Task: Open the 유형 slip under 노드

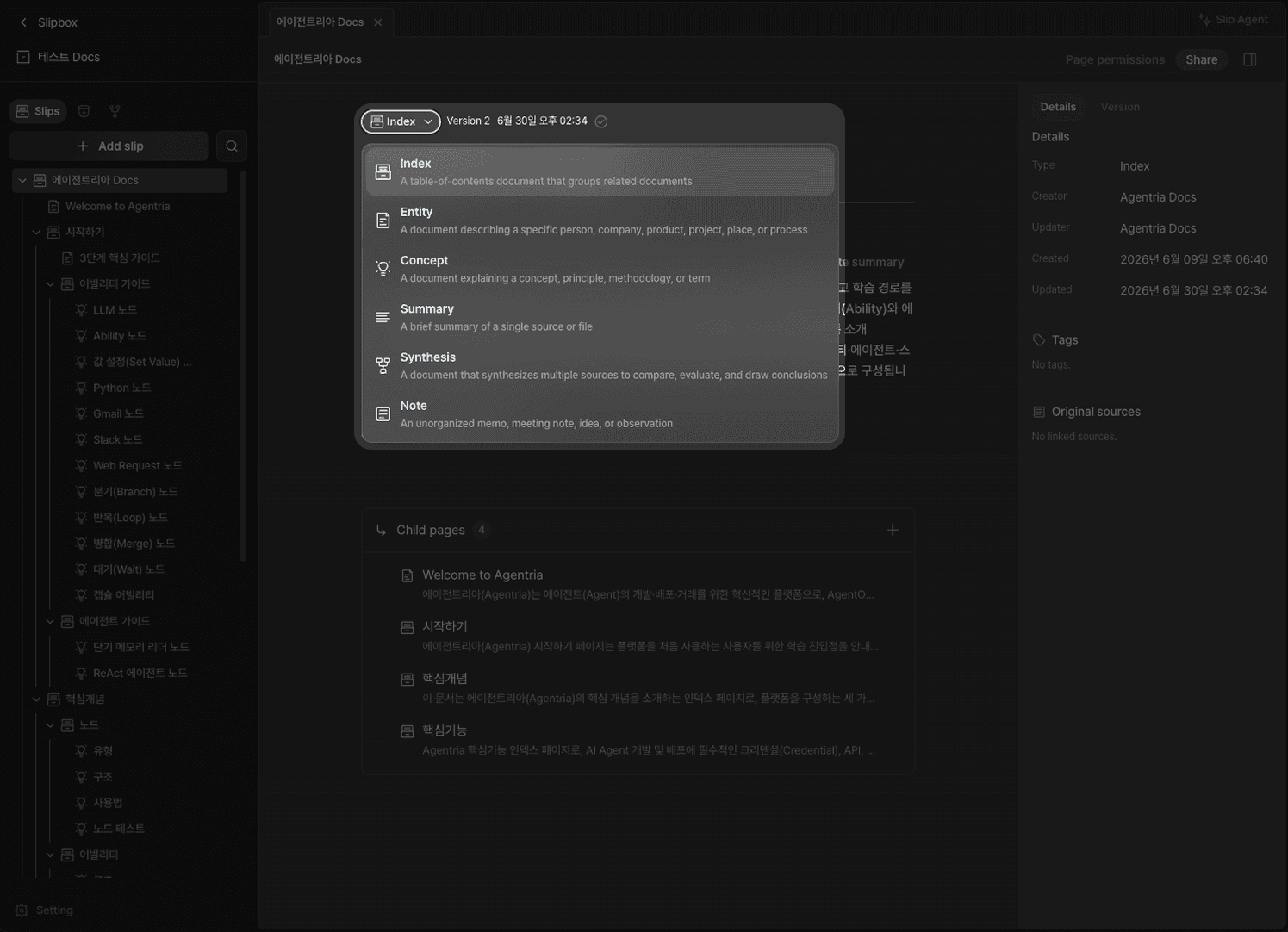Action: pos(103,750)
